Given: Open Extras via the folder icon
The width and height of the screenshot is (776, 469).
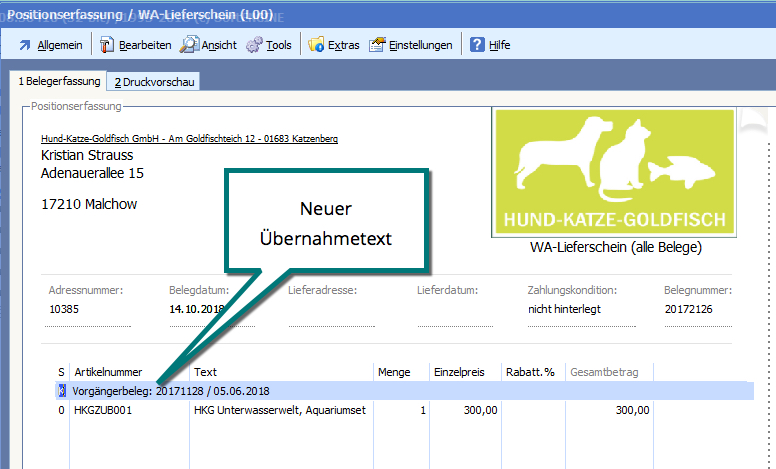Looking at the screenshot, I should click(x=316, y=45).
